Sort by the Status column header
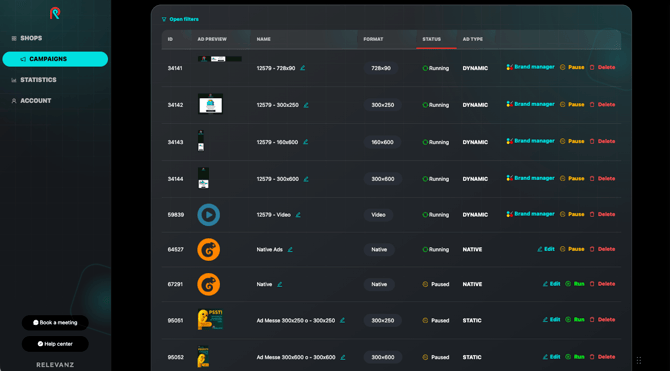Image resolution: width=670 pixels, height=371 pixels. [432, 39]
